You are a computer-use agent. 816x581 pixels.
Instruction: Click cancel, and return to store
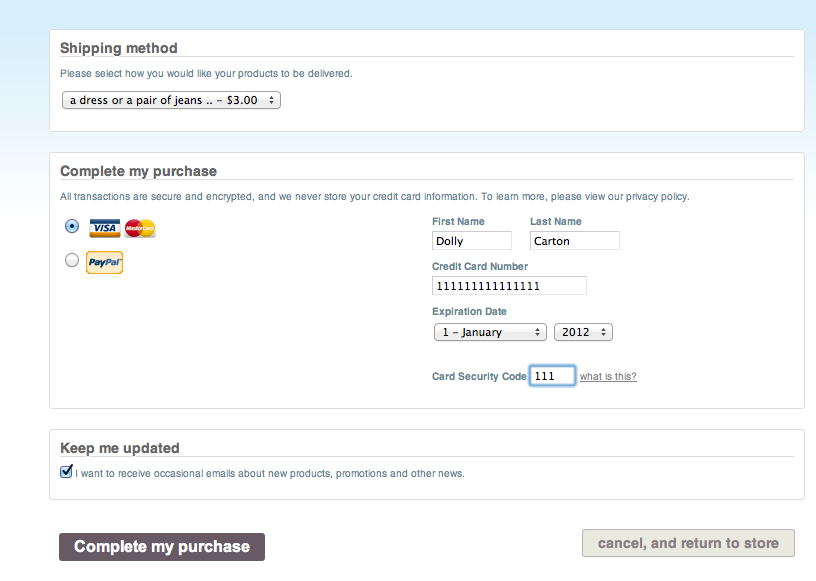[688, 543]
